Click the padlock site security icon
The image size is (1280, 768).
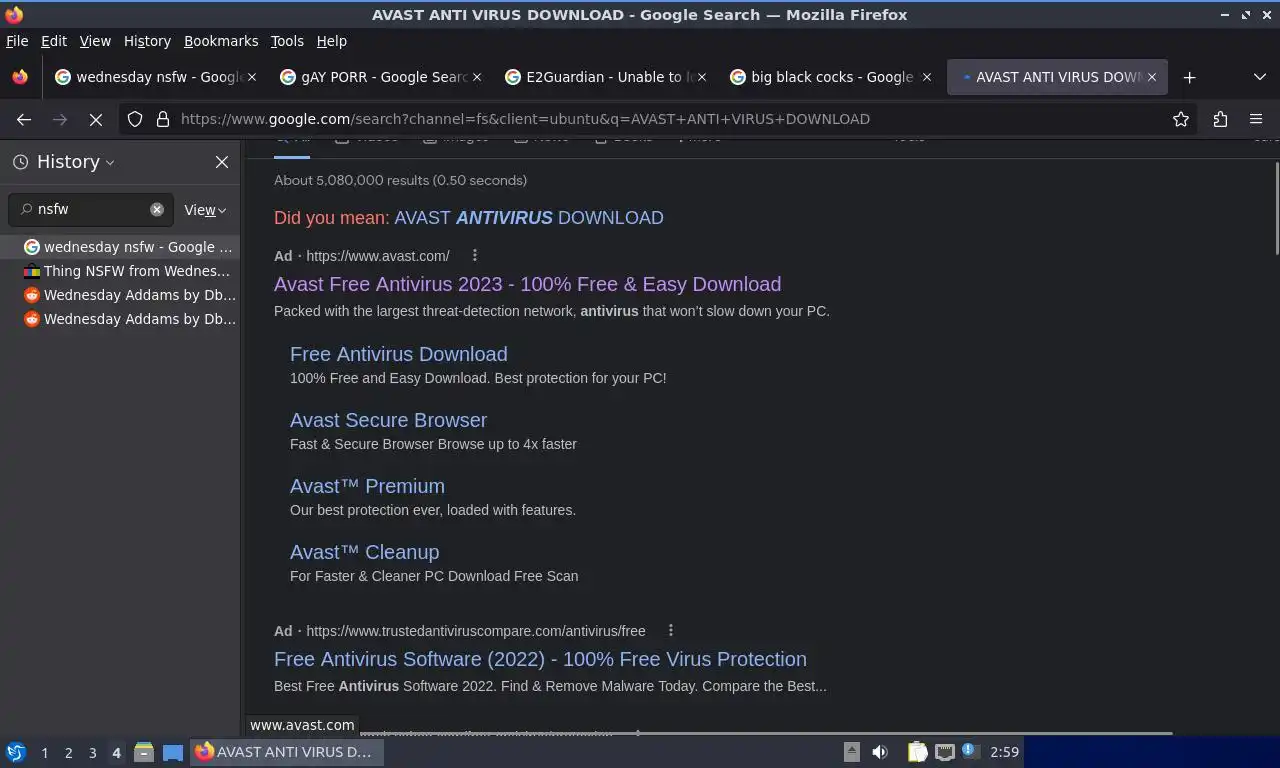[x=163, y=119]
